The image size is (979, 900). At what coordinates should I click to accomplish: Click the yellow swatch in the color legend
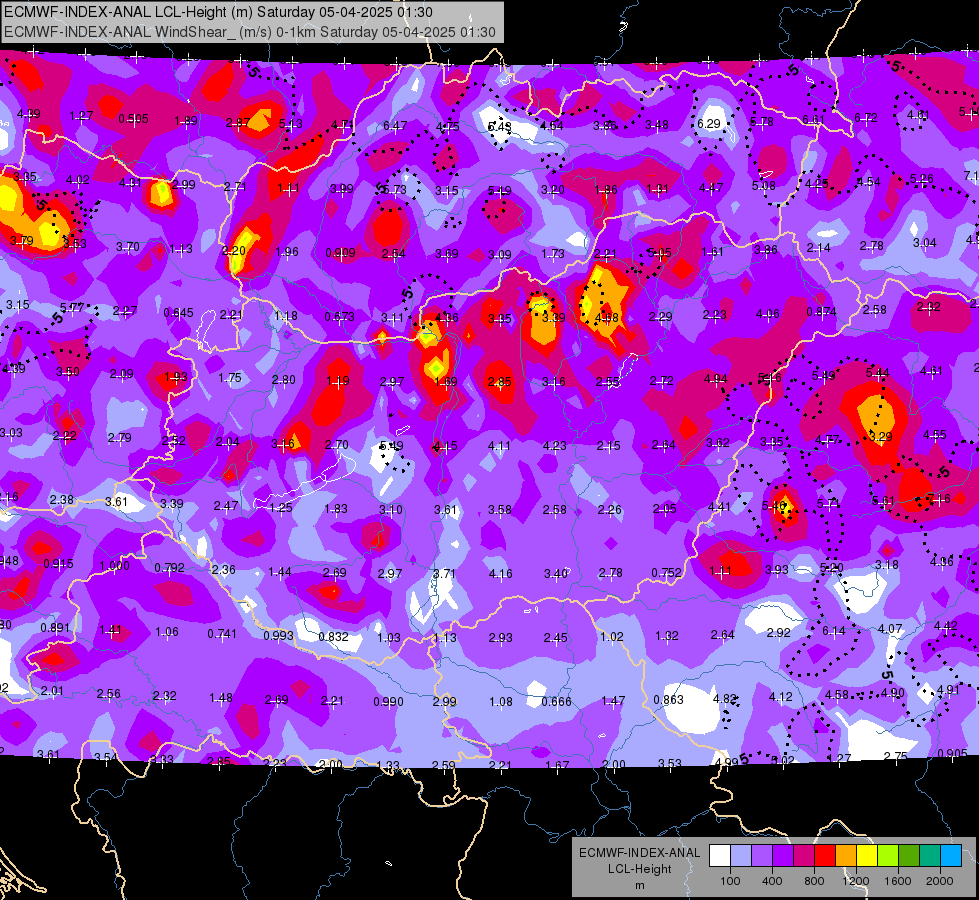[867, 856]
